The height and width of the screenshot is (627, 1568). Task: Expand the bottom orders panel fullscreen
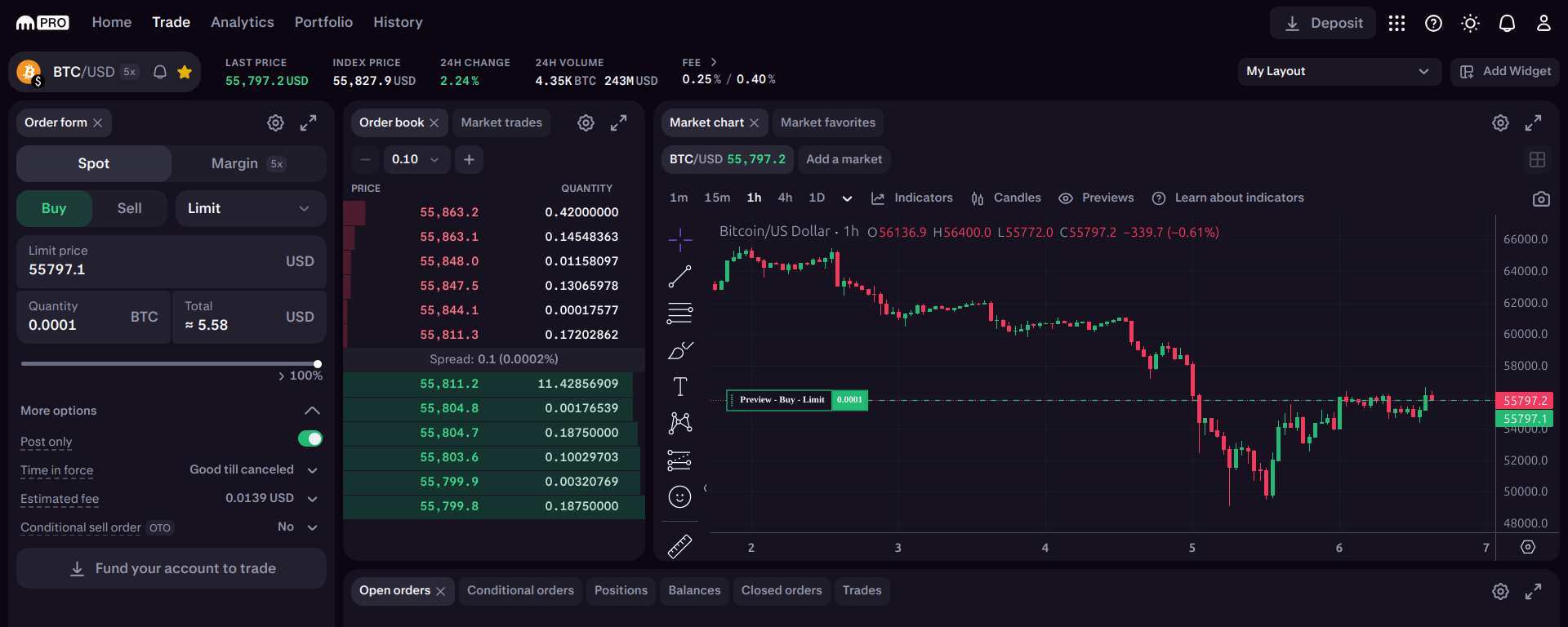[x=1533, y=591]
